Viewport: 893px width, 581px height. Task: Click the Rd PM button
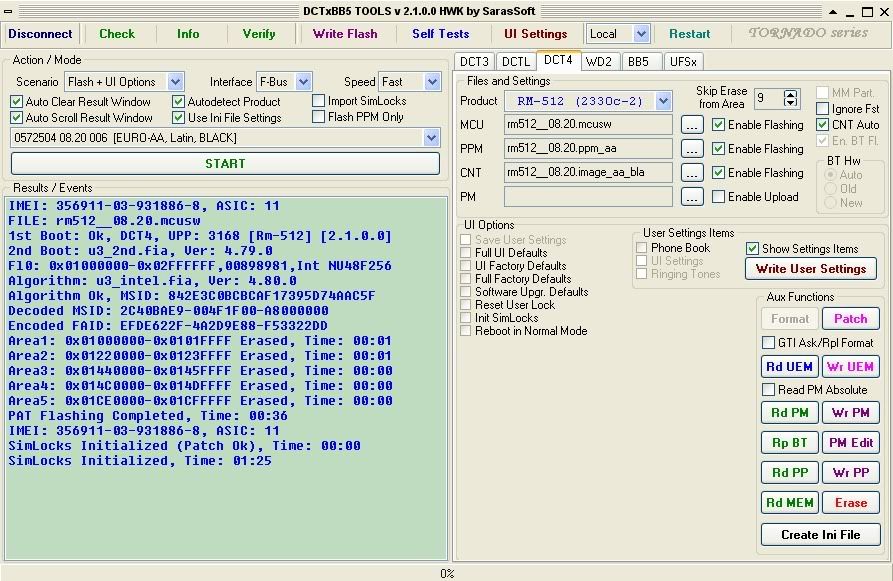point(789,413)
